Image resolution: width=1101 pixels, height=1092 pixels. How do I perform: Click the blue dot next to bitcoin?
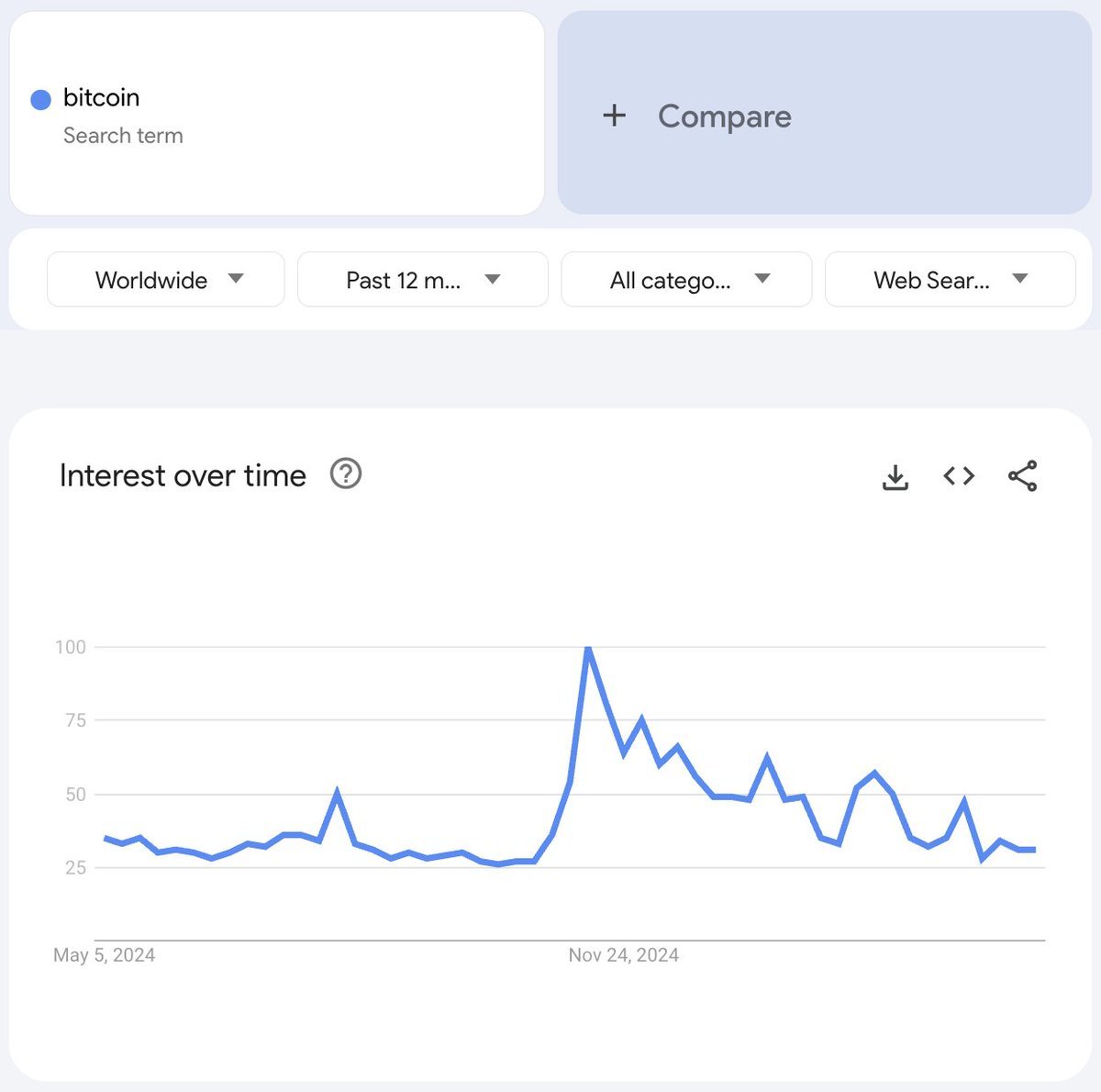point(40,99)
